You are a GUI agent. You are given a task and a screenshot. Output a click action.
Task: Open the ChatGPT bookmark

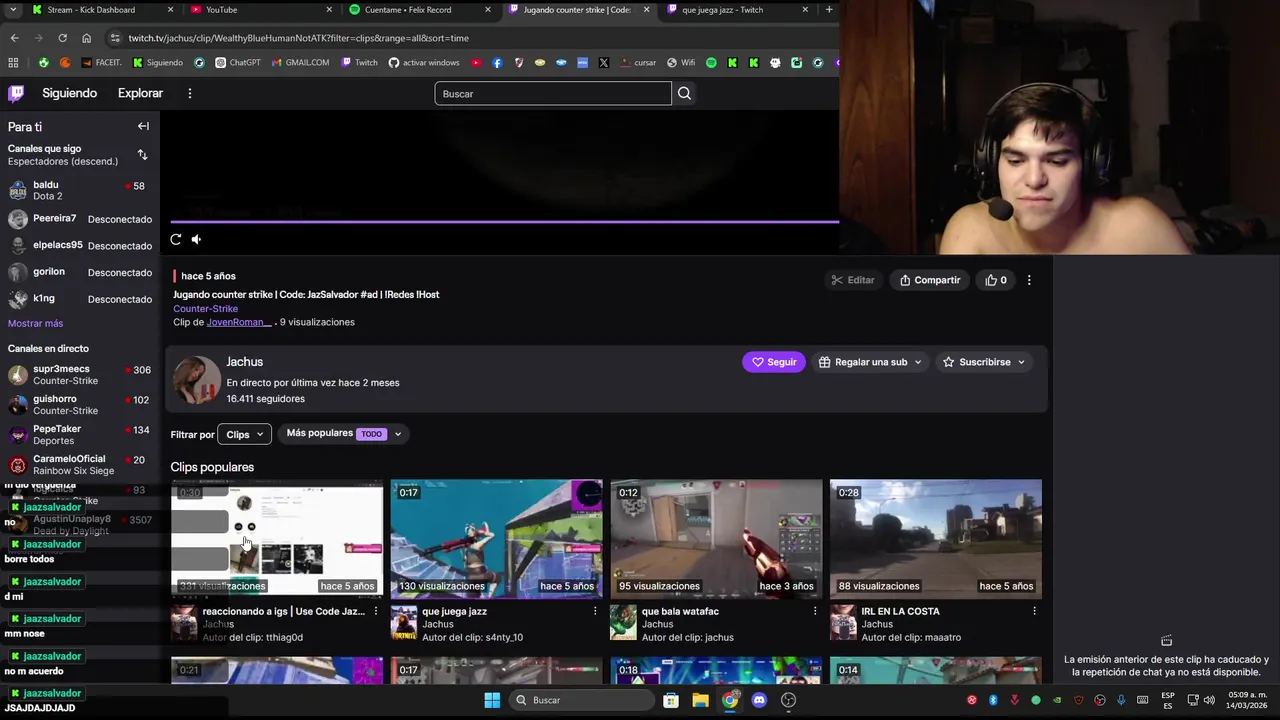pyautogui.click(x=238, y=62)
